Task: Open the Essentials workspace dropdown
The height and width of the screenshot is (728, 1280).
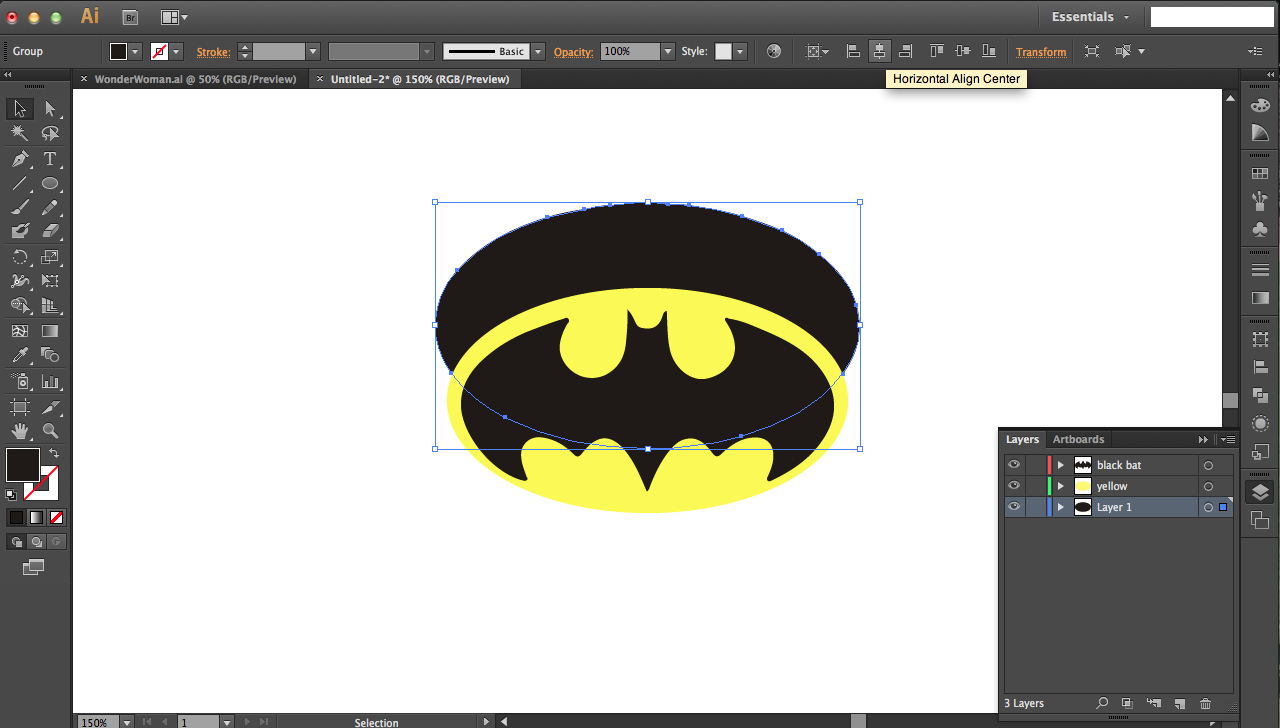Action: coord(1090,17)
